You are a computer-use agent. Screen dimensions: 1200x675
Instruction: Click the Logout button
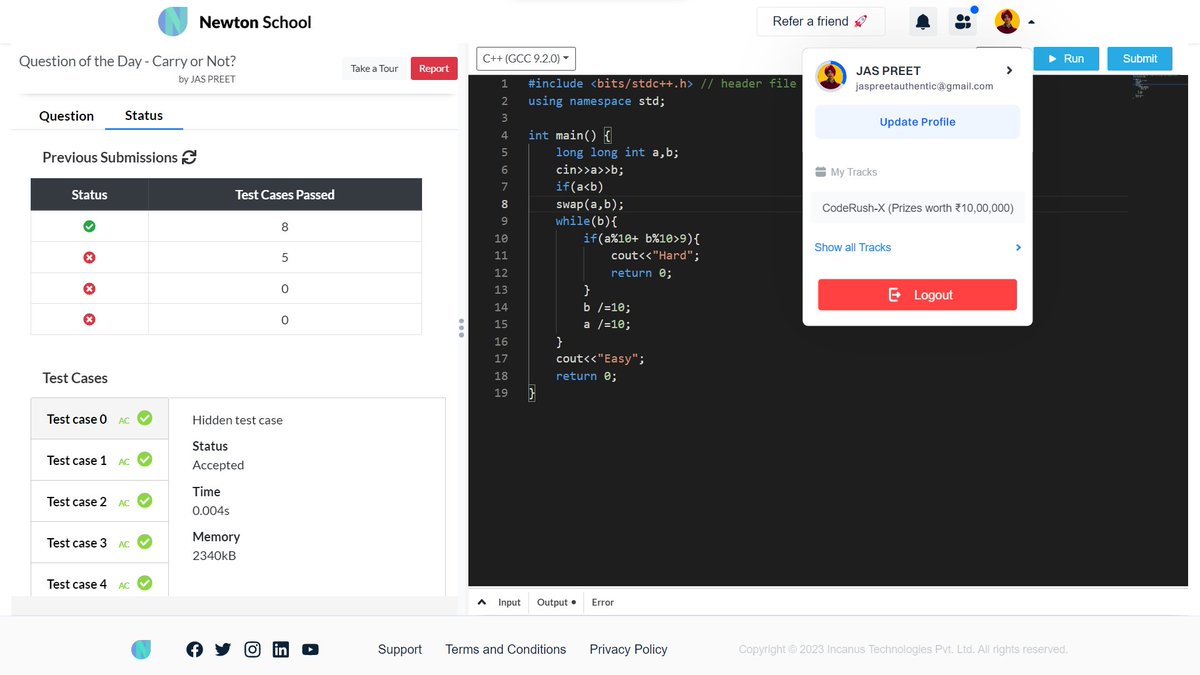[x=916, y=295]
